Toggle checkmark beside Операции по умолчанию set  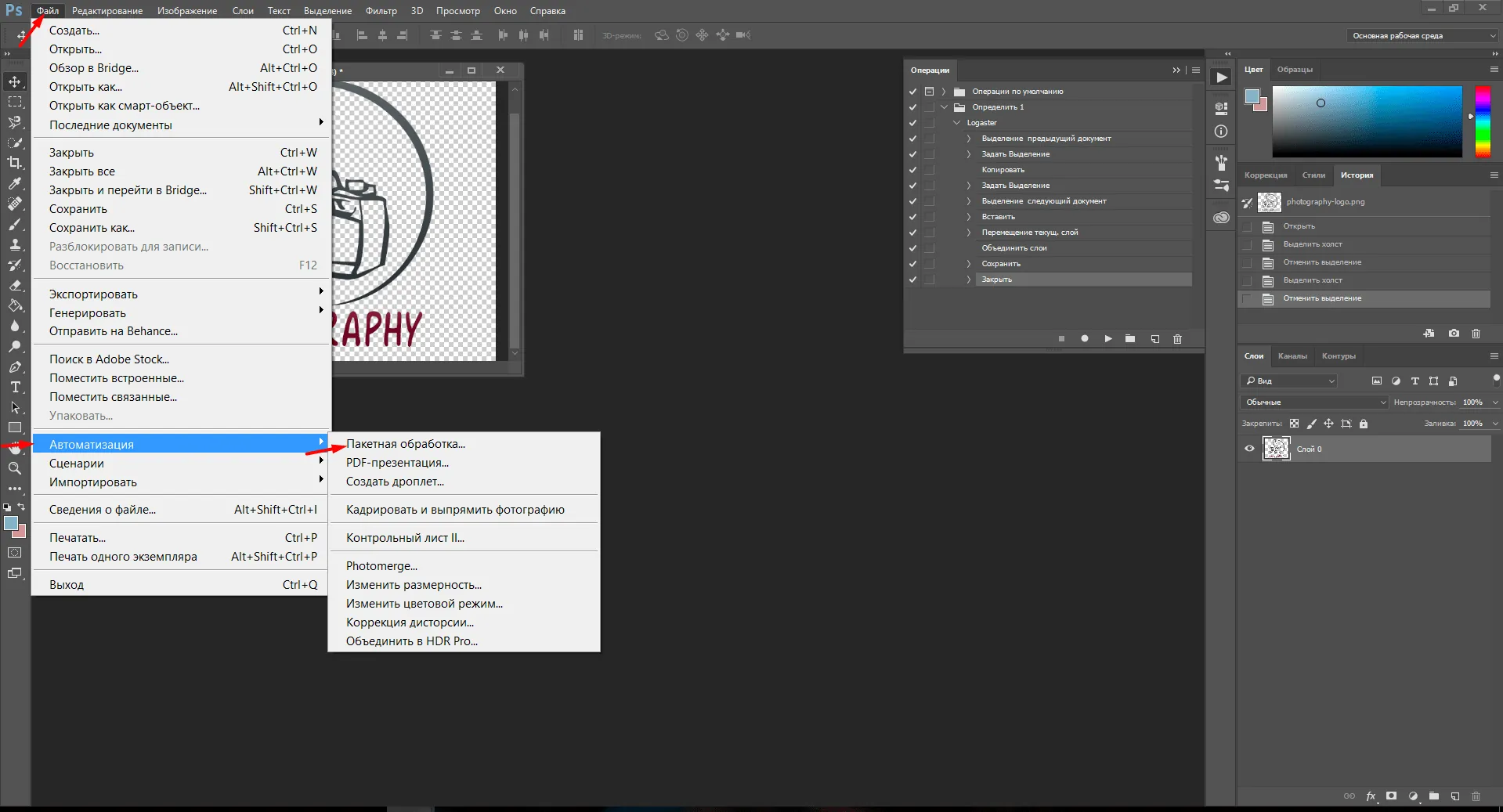tap(912, 92)
